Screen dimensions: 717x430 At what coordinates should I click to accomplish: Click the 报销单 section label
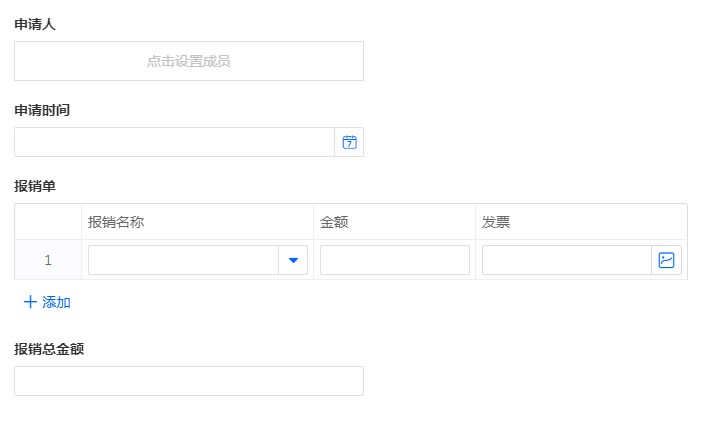coord(35,186)
